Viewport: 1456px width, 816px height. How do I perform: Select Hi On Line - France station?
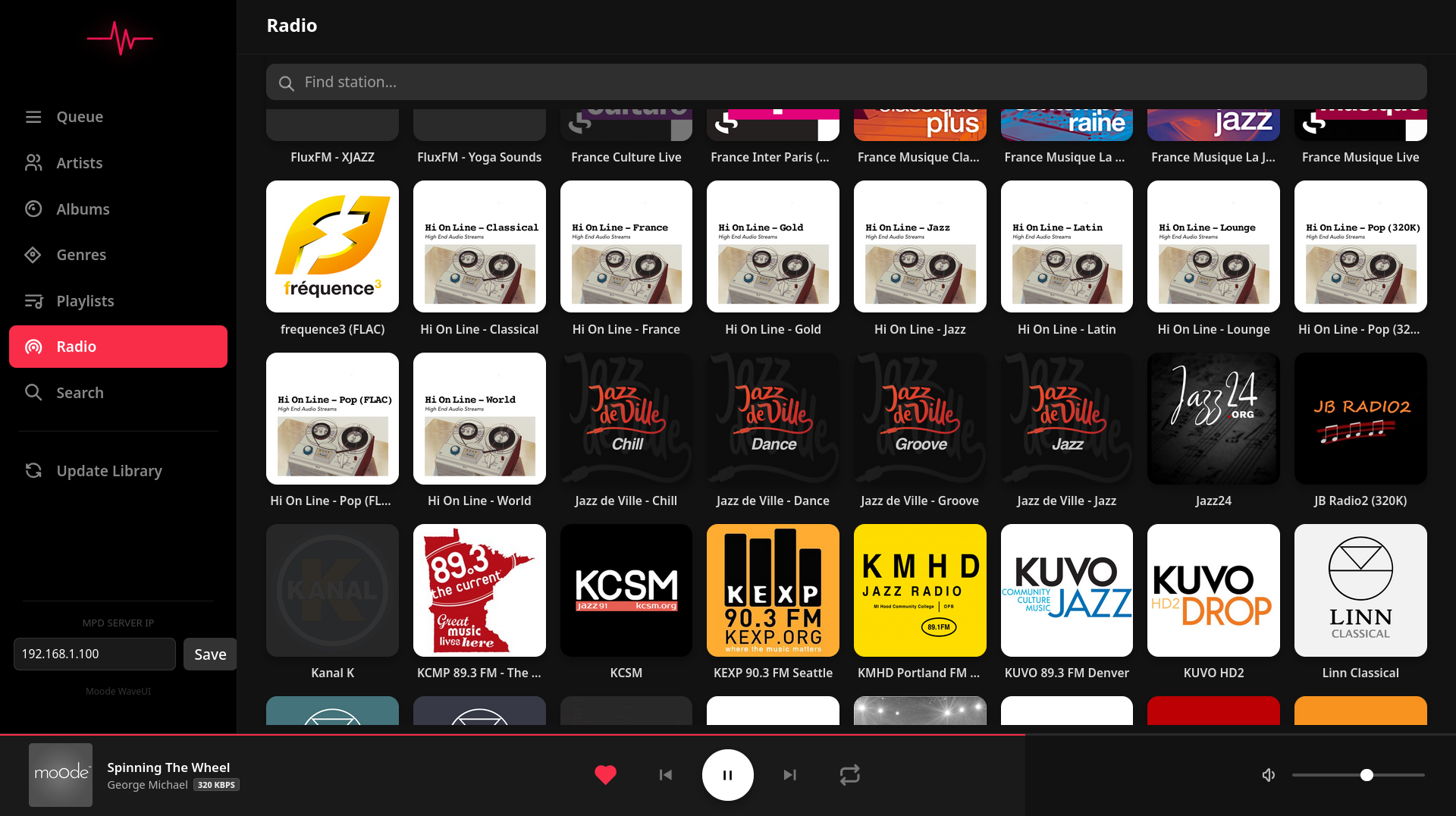626,246
